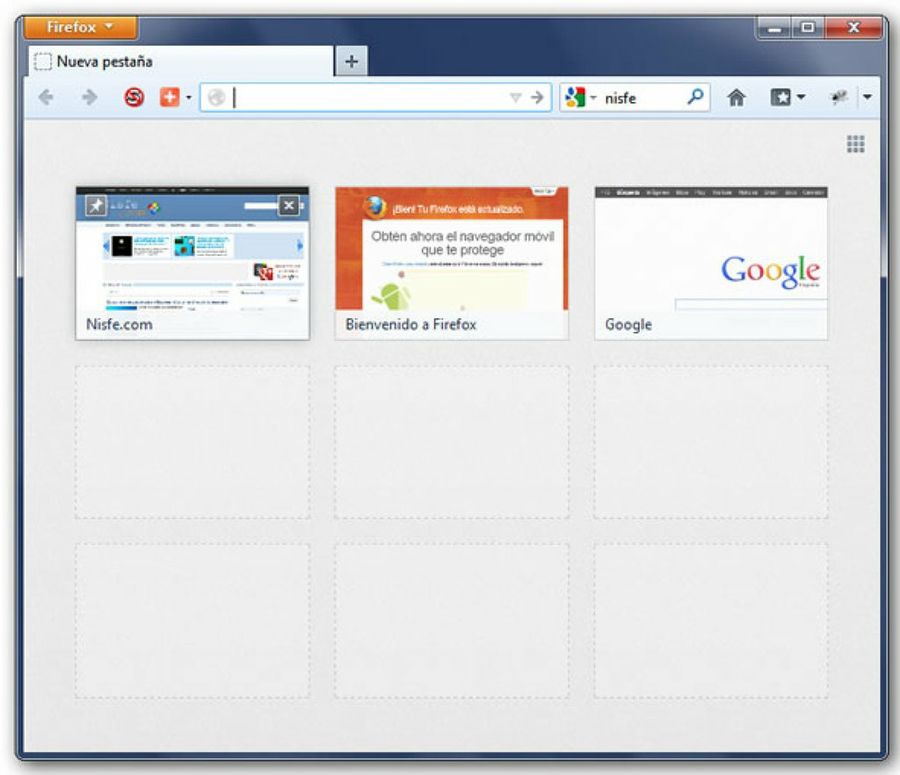Pin the Nisfe.com tile

(95, 206)
